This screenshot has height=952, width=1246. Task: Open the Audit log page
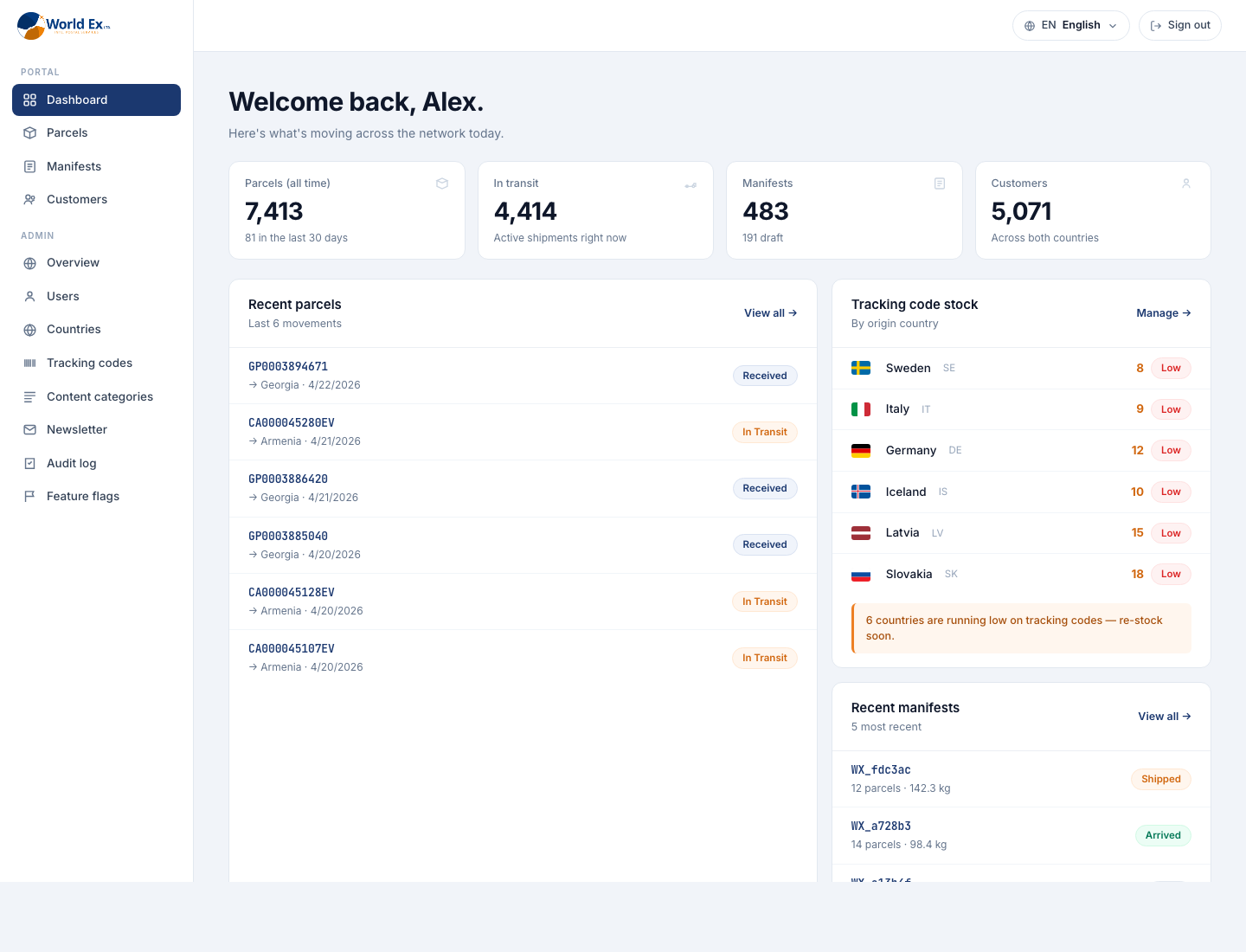tap(96, 463)
